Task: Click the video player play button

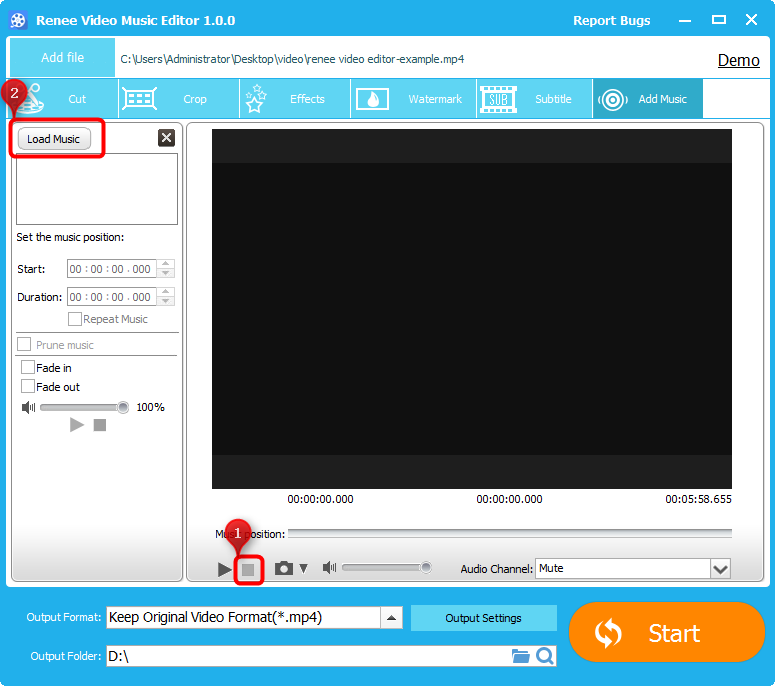Action: click(x=225, y=569)
